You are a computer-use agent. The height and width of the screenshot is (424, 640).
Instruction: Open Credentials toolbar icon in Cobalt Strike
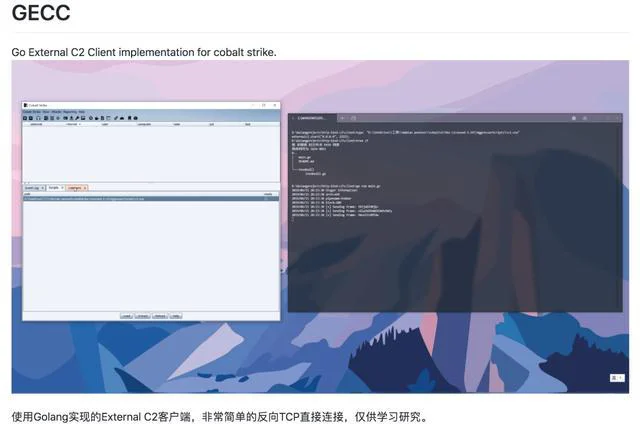pyautogui.click(x=65, y=118)
